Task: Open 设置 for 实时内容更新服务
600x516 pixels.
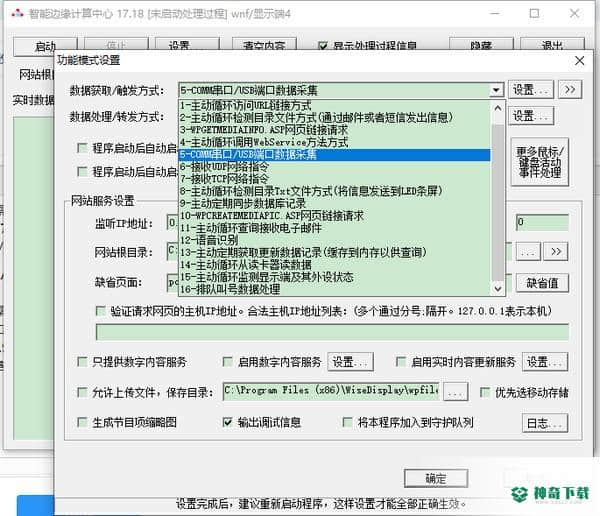Action: coord(545,362)
